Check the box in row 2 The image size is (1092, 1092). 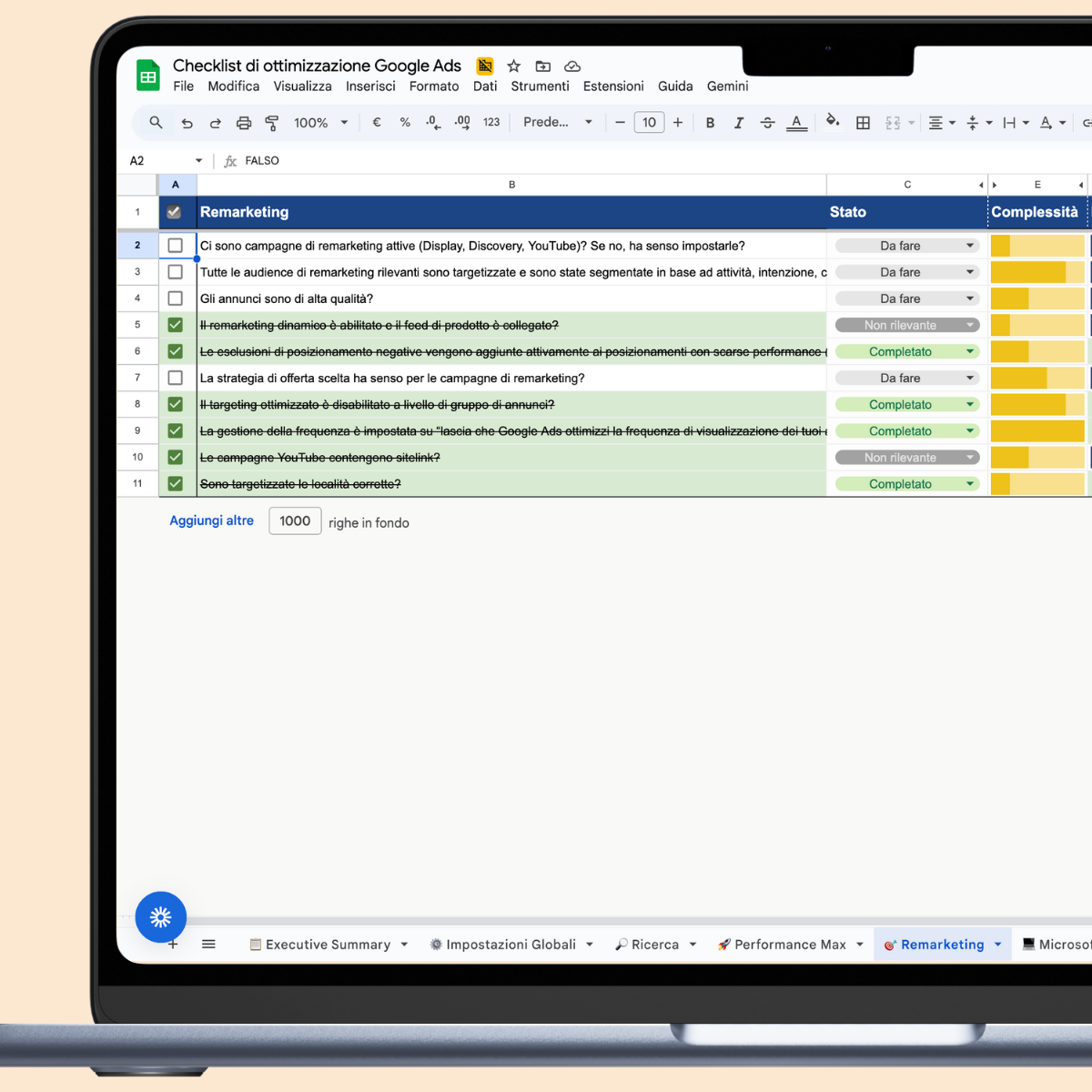[x=176, y=246]
